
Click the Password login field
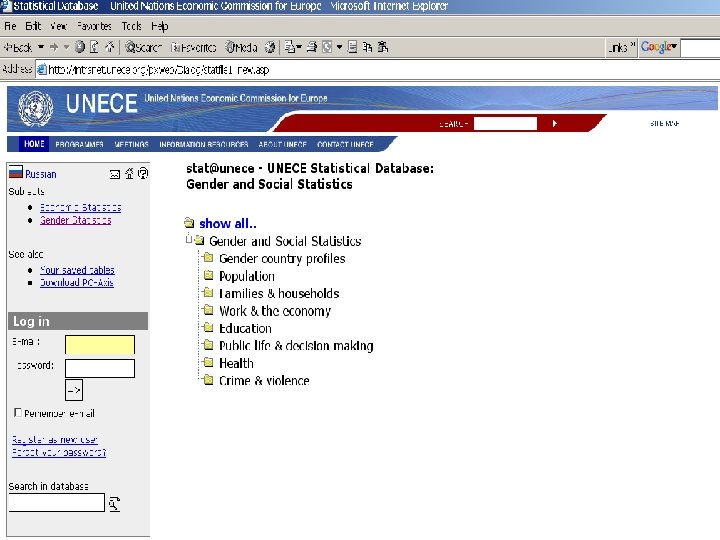[100, 368]
